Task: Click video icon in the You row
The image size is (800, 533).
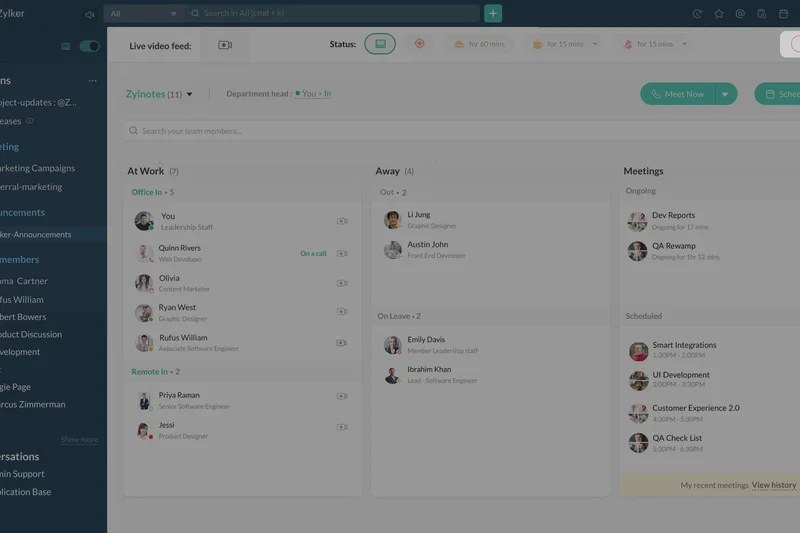Action: pos(342,221)
